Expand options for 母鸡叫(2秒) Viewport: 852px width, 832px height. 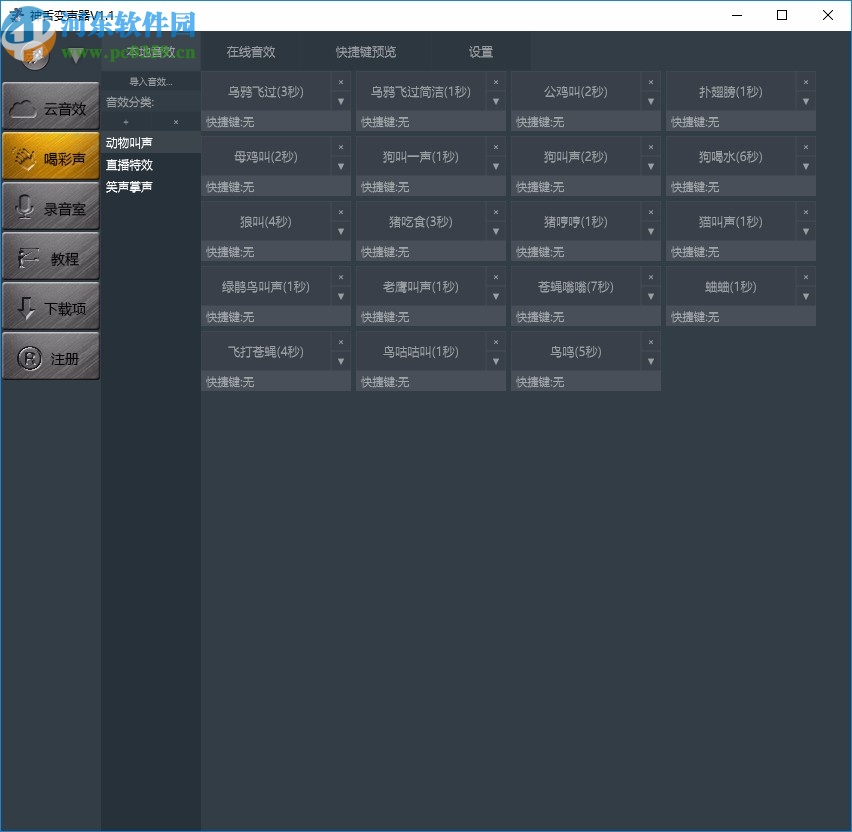pyautogui.click(x=341, y=166)
